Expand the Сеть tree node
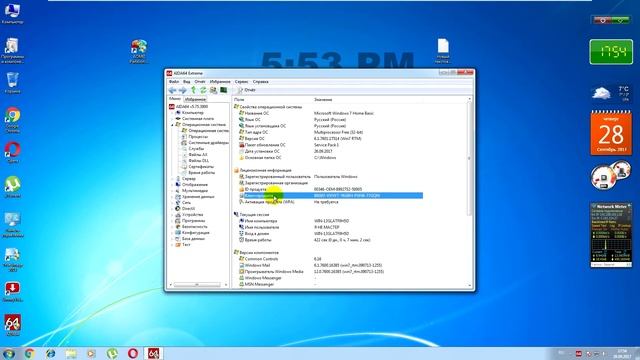Image resolution: width=640 pixels, height=360 pixels. 172,203
